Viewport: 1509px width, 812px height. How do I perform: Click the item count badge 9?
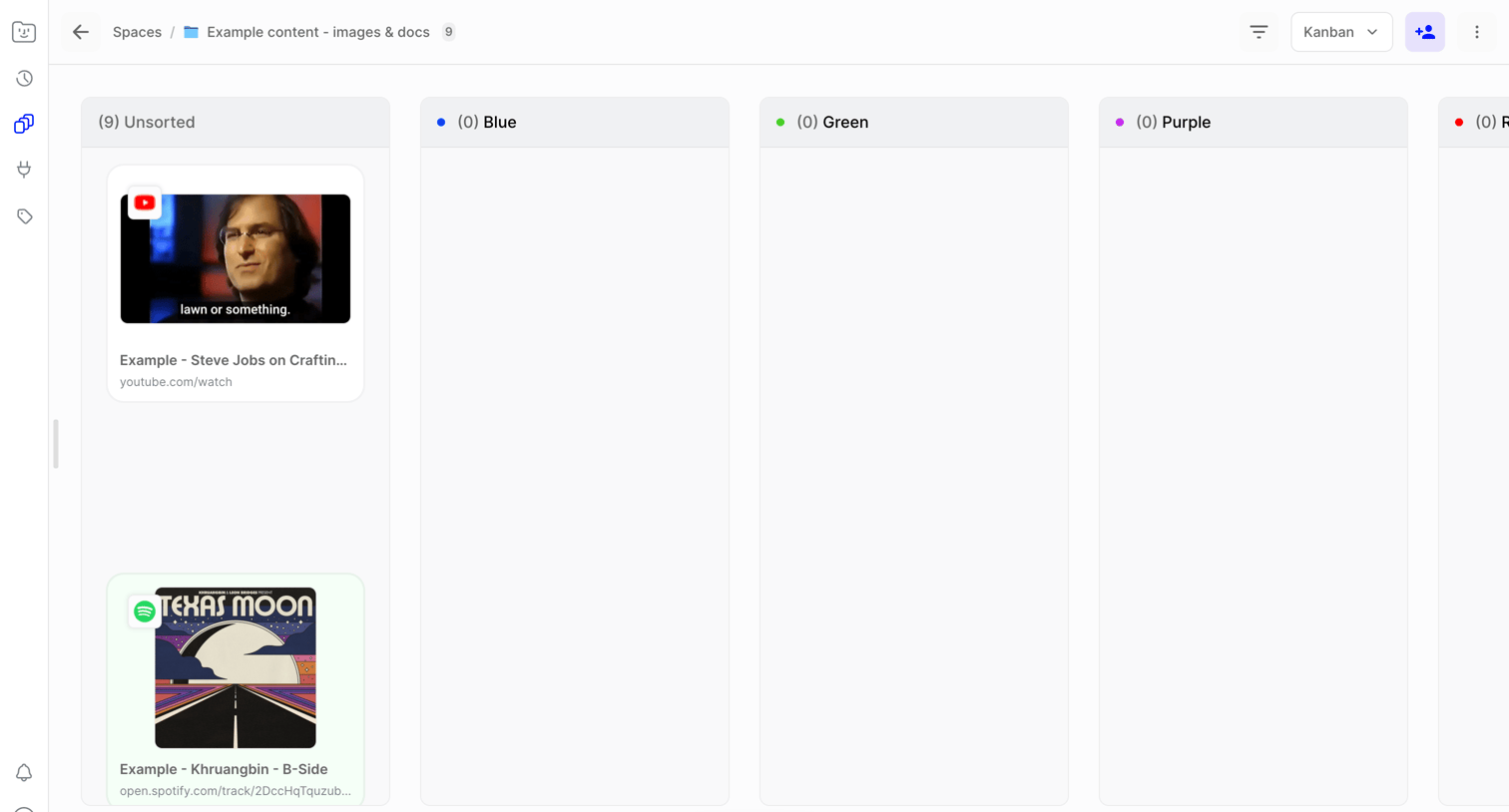pos(449,32)
